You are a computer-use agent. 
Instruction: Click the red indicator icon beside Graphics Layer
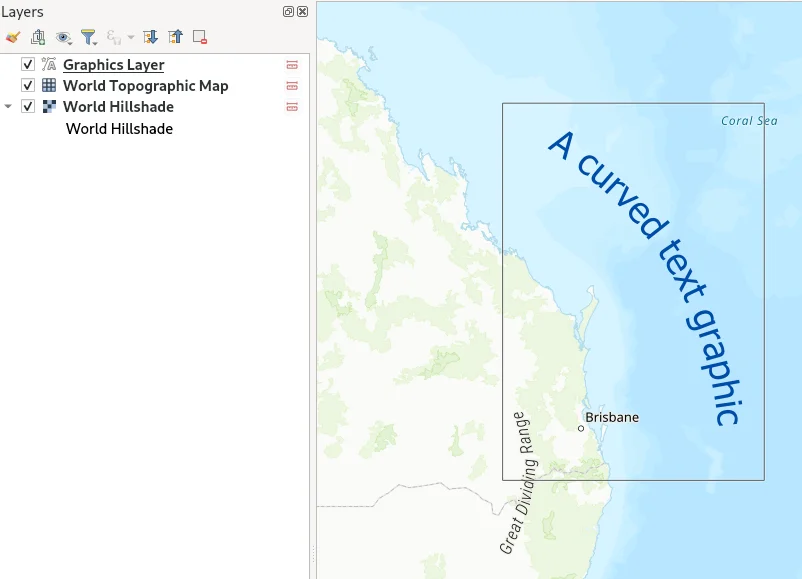(292, 65)
